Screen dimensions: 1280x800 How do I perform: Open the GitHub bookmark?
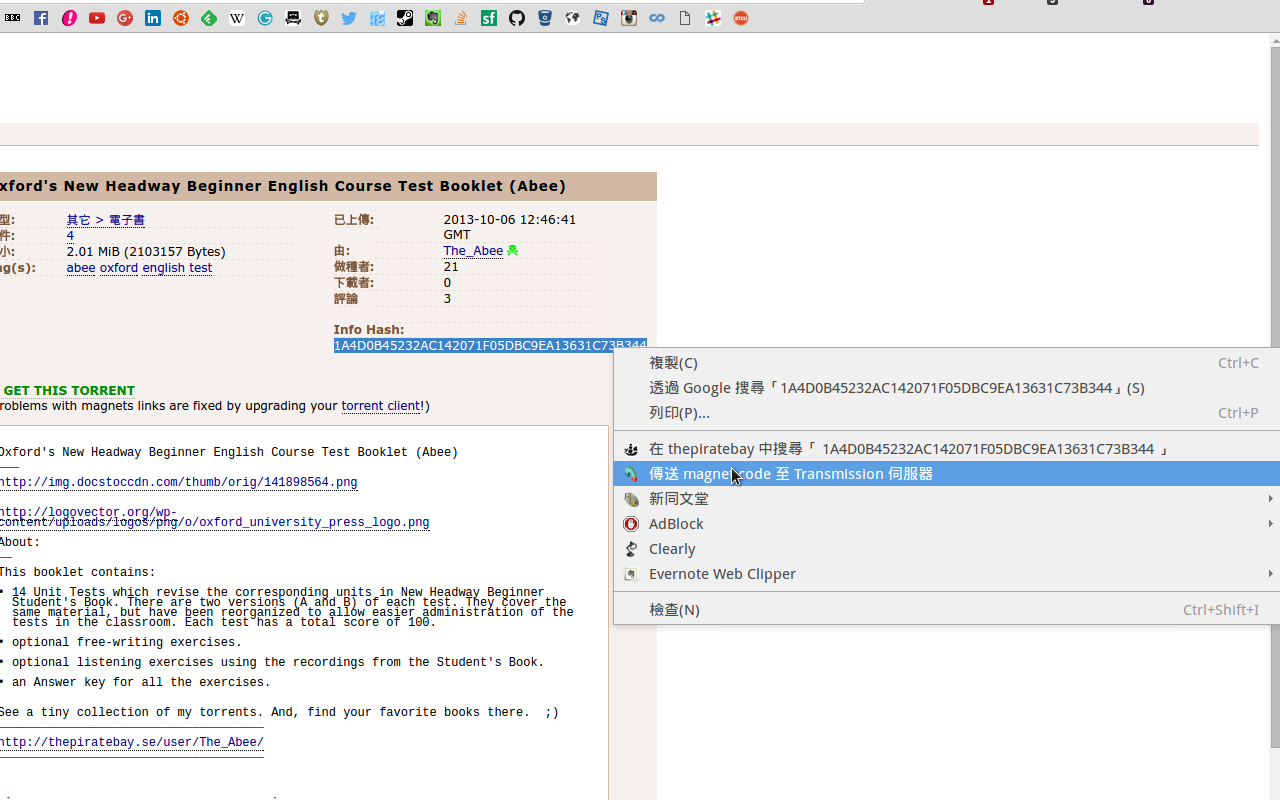point(517,18)
